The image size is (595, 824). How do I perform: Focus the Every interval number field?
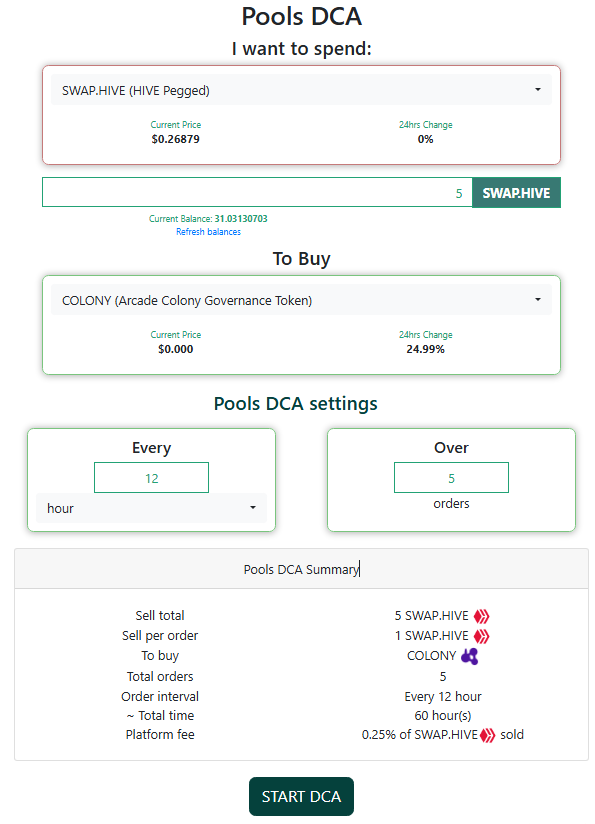(151, 478)
